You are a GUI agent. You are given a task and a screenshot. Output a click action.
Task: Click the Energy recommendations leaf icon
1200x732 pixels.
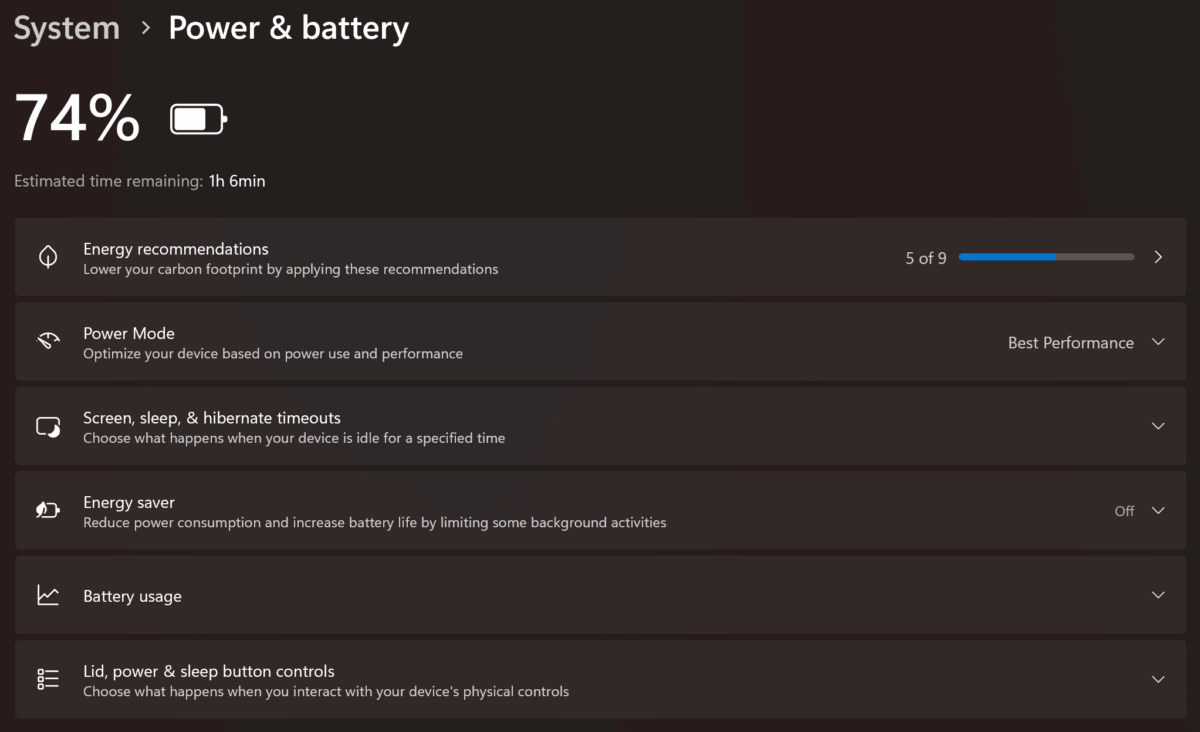click(48, 257)
